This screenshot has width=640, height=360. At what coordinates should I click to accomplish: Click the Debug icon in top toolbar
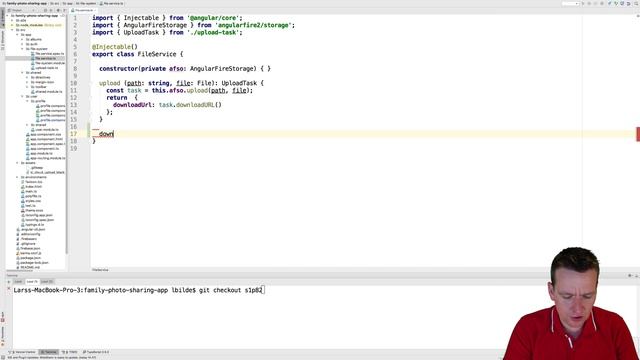pyautogui.click(x=589, y=3)
